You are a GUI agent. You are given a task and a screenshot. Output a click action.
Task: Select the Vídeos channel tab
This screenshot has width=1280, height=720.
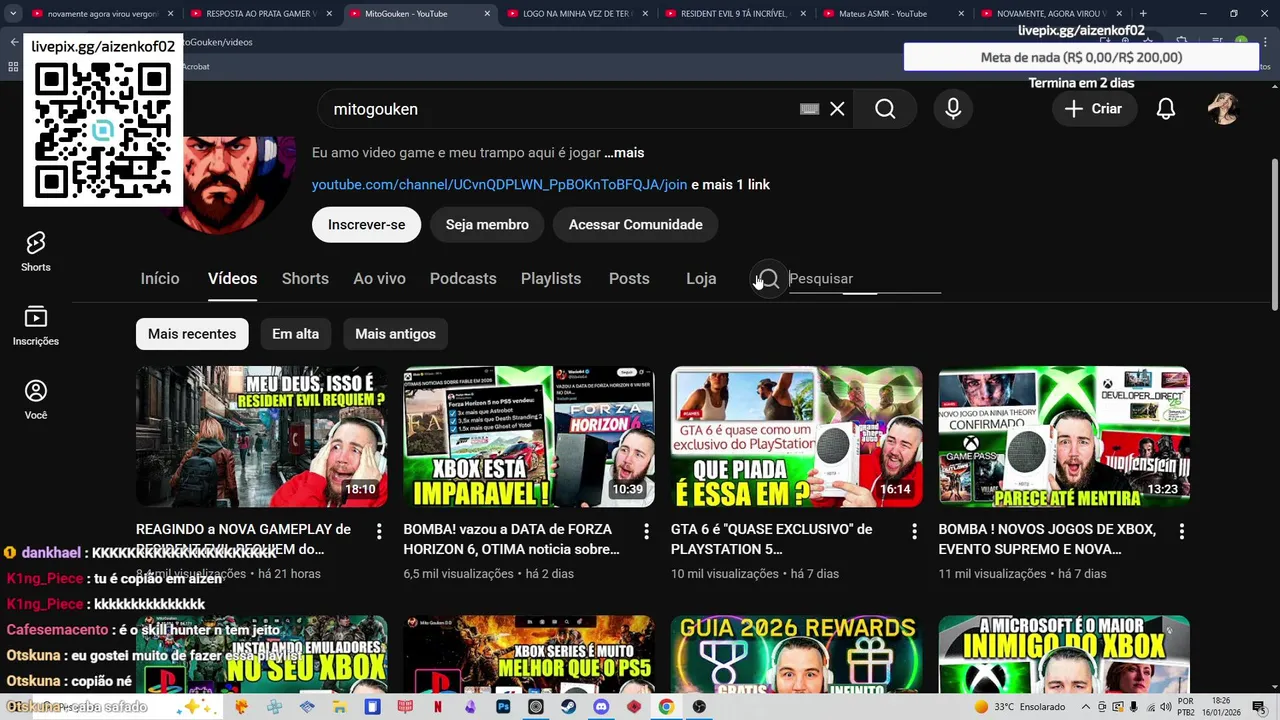click(232, 279)
